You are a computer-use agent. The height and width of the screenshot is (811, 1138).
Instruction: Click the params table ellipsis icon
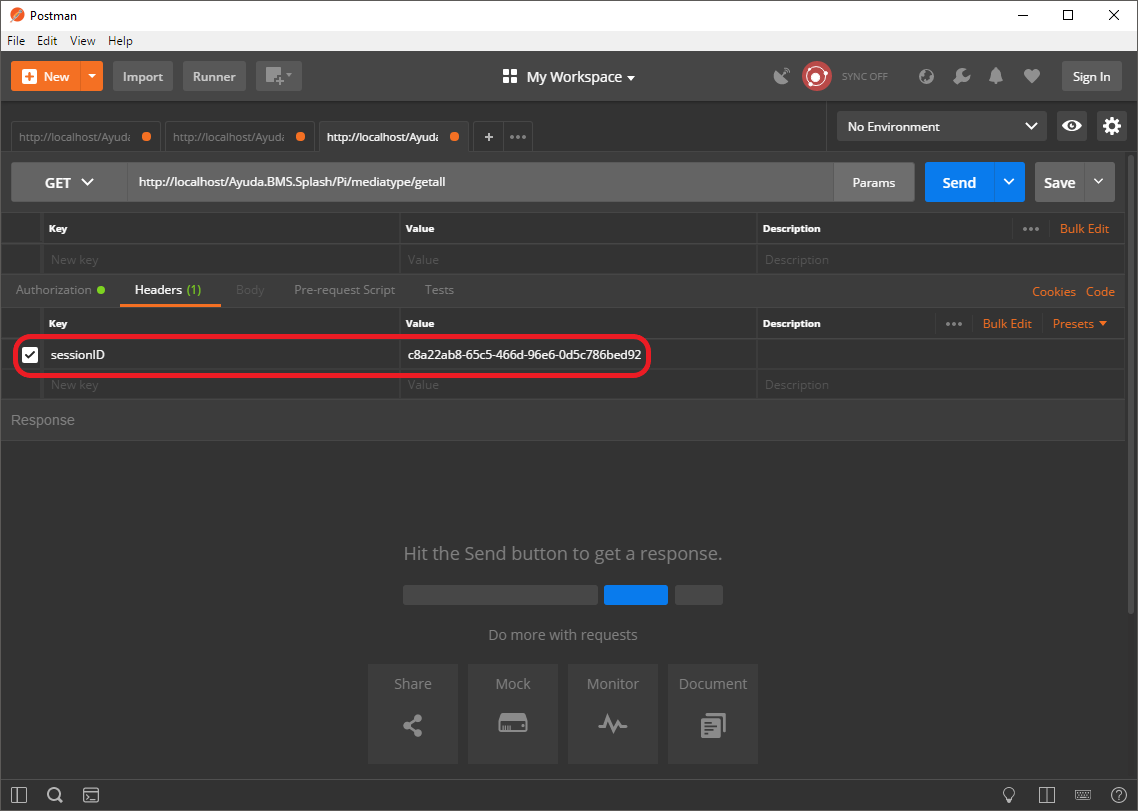1031,229
